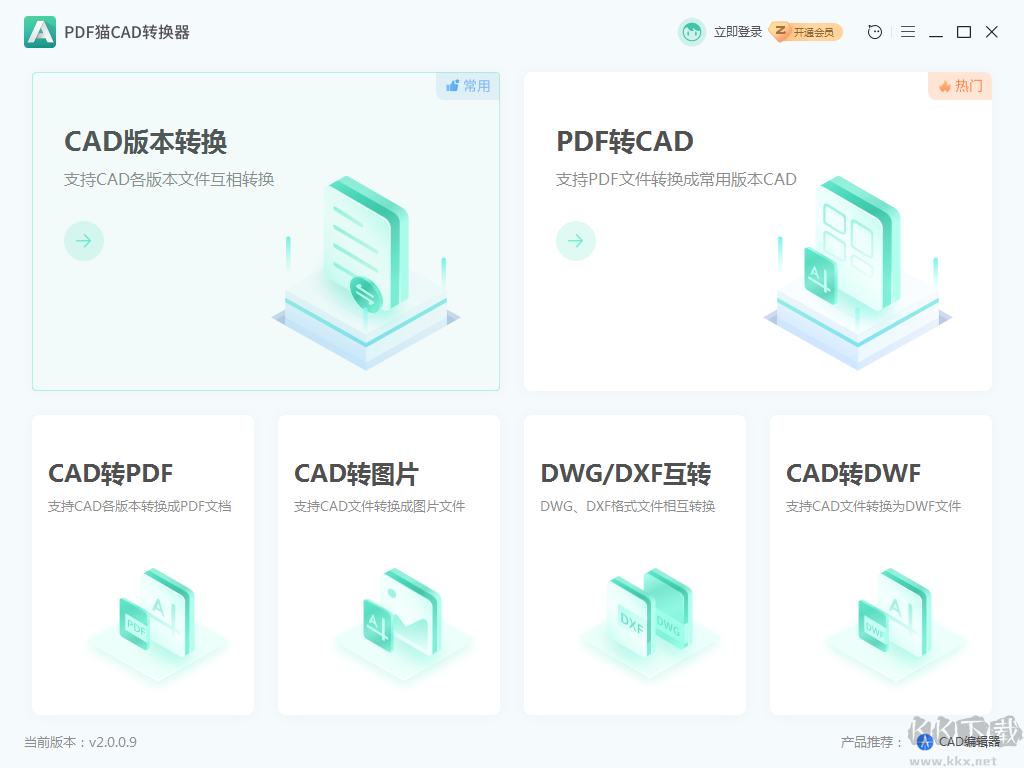This screenshot has width=1024, height=768.
Task: Click the CAD转图片 picture illustration
Action: (x=403, y=624)
